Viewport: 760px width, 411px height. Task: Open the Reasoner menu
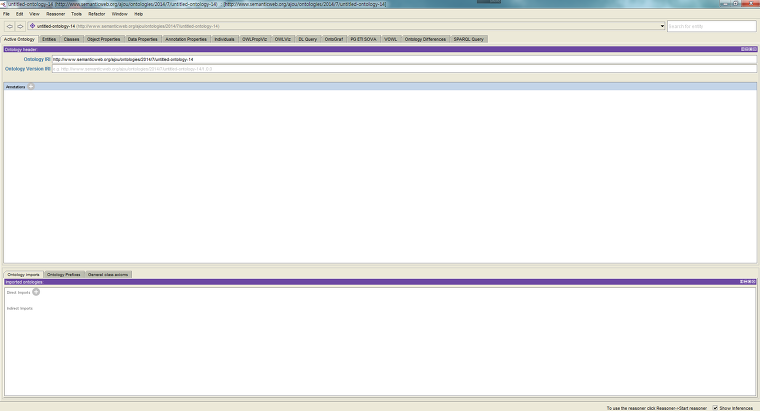coord(56,14)
